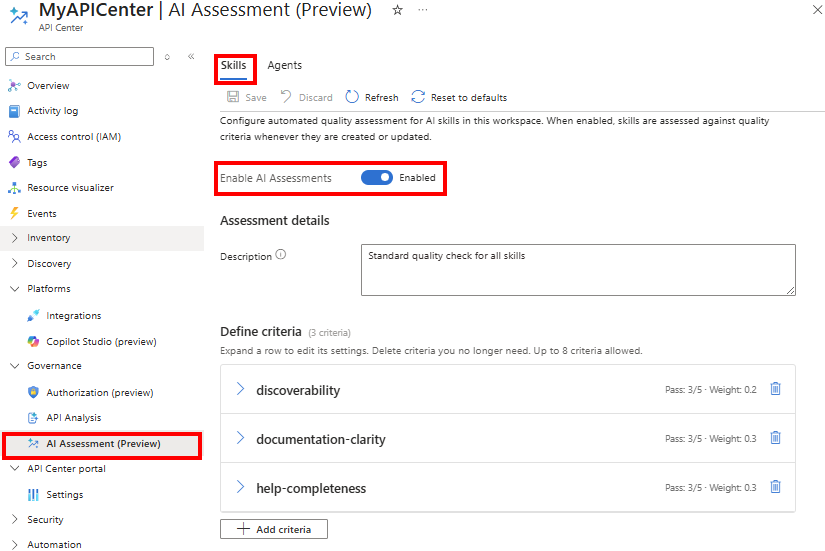Click Discard in the toolbar
The width and height of the screenshot is (825, 551).
306,97
